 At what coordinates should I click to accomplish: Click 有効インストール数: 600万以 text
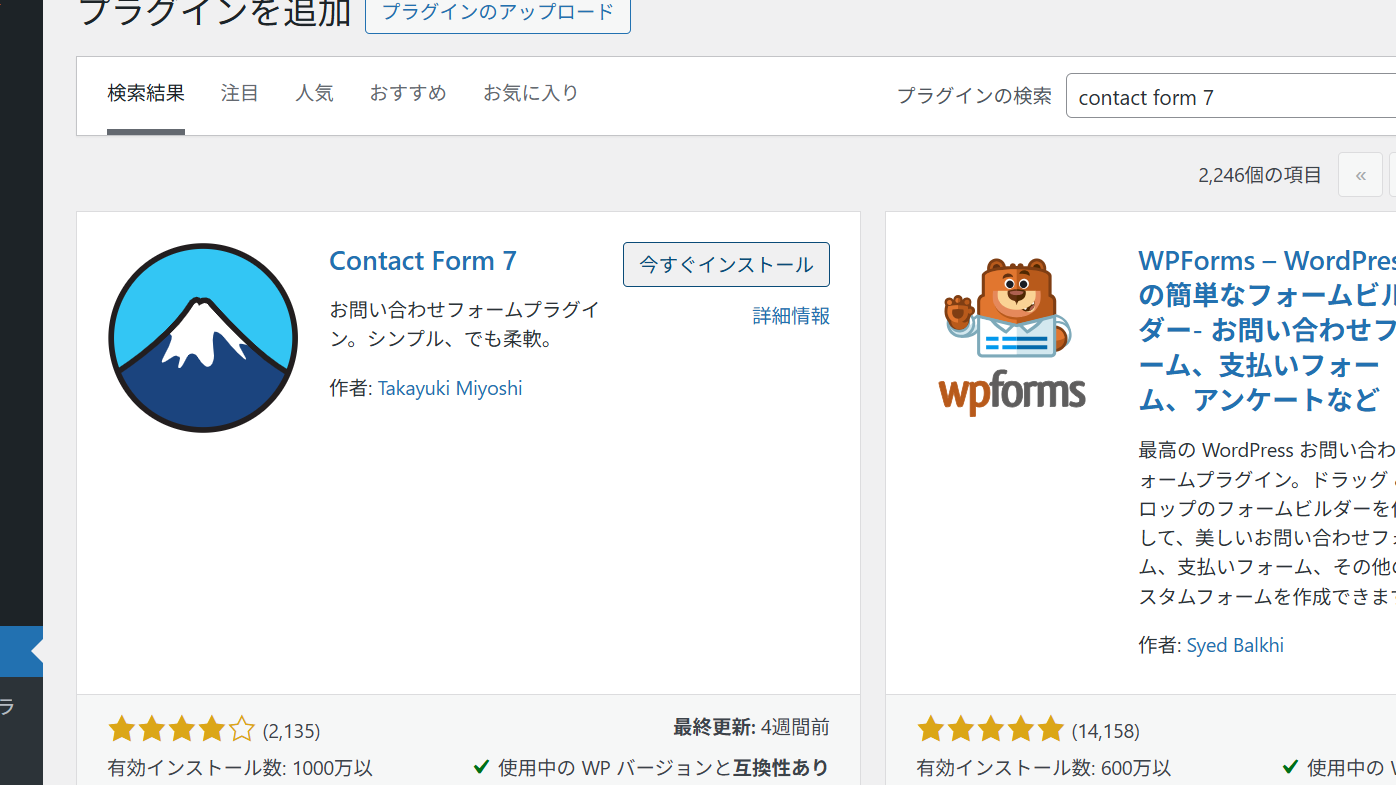point(1043,768)
